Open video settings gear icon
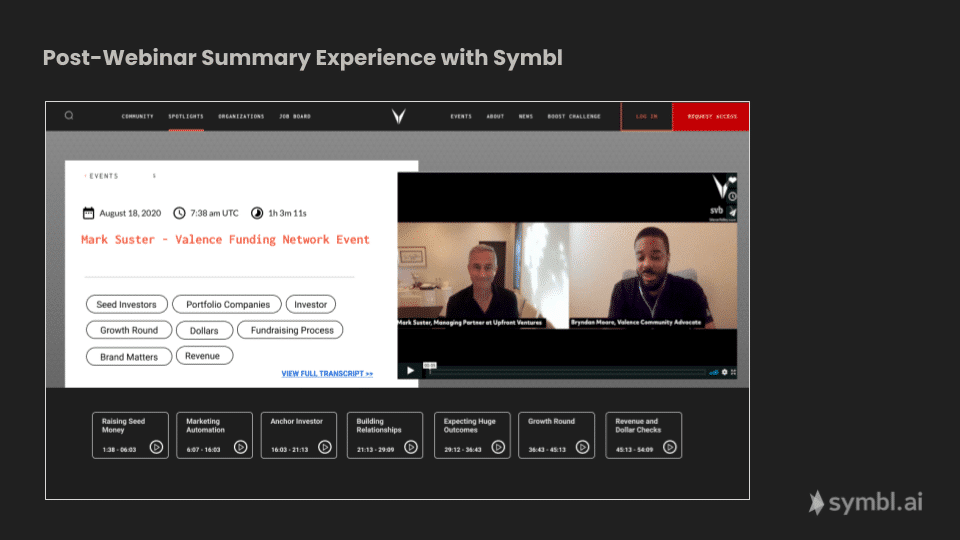The width and height of the screenshot is (960, 540). coord(724,372)
